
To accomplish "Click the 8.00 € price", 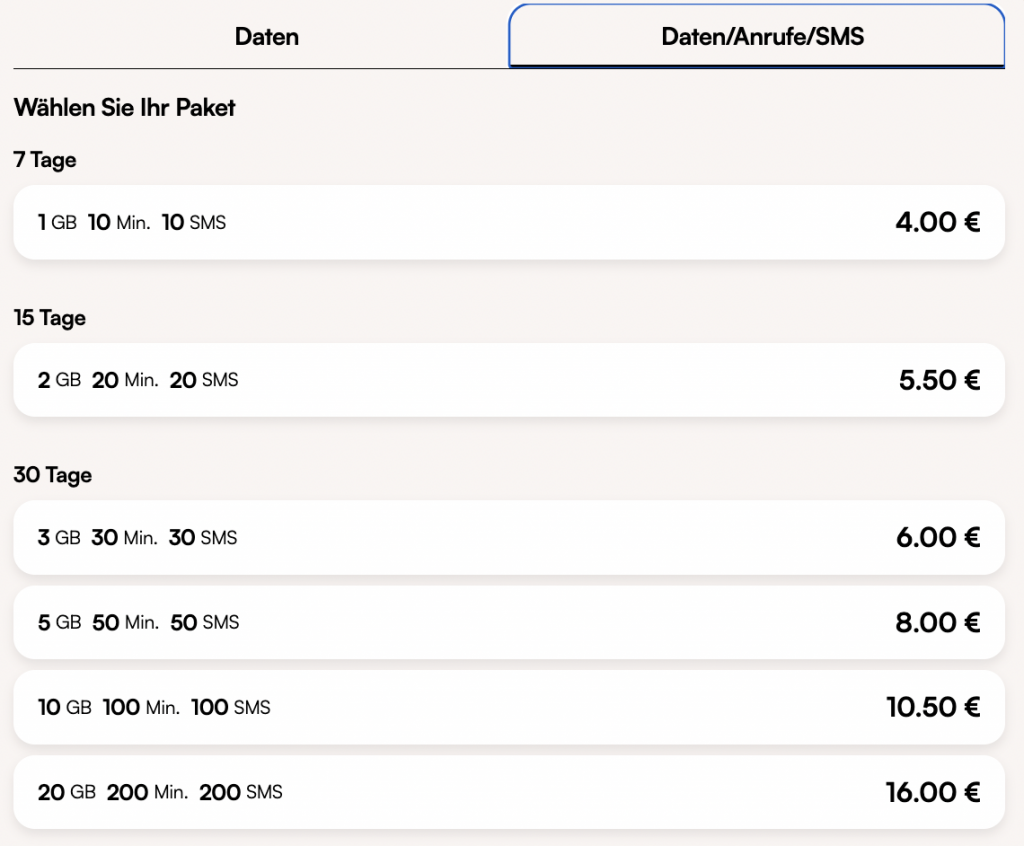I will 937,623.
